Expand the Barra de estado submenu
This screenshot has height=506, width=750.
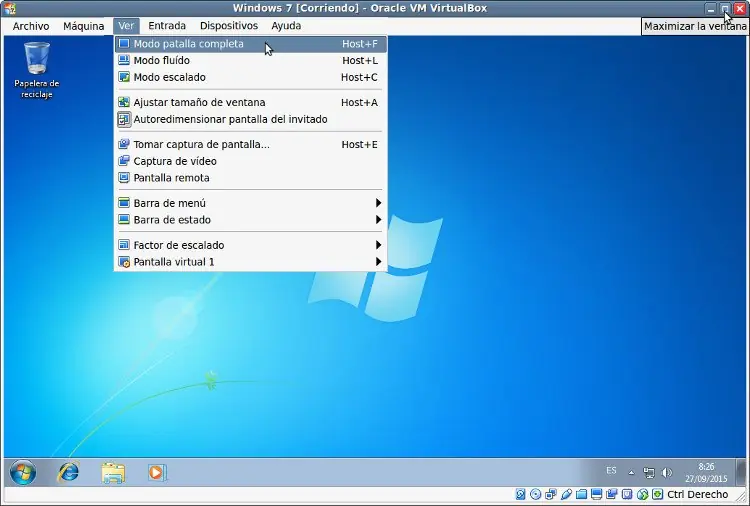pos(251,220)
